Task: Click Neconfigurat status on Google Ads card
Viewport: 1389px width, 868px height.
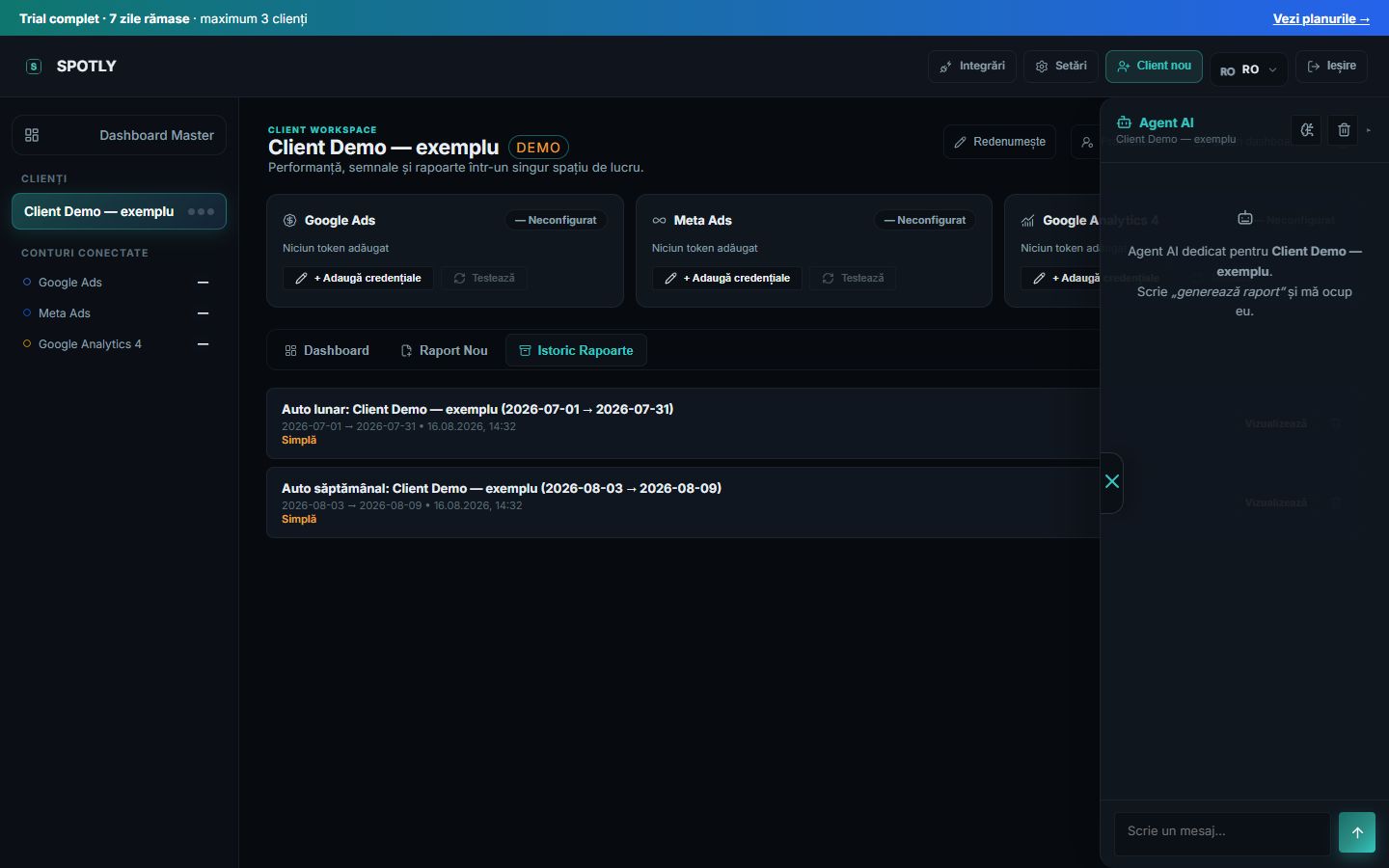Action: [x=556, y=221]
